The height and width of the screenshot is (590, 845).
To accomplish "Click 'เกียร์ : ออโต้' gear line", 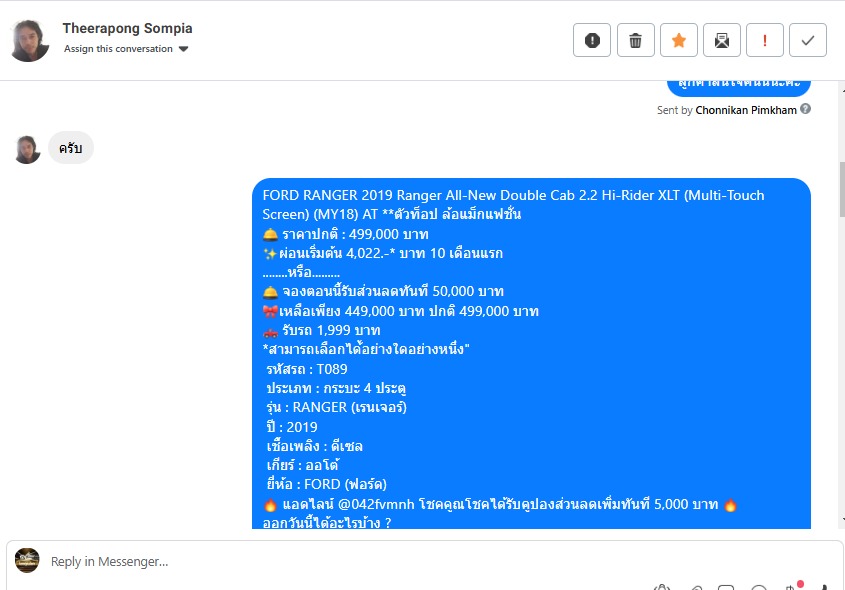I will click(302, 464).
